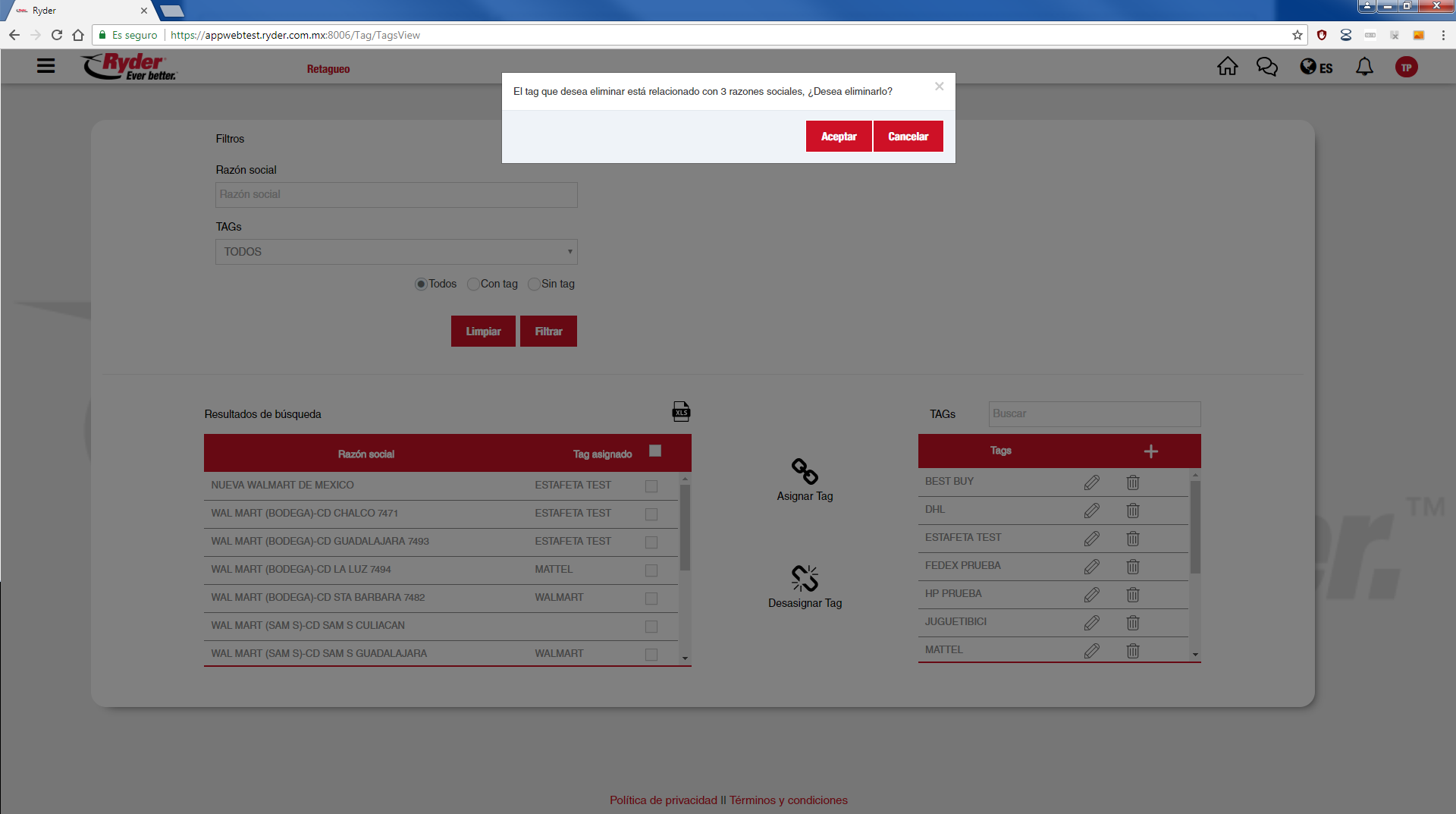
Task: Add a new tag with plus icon
Action: (1150, 451)
